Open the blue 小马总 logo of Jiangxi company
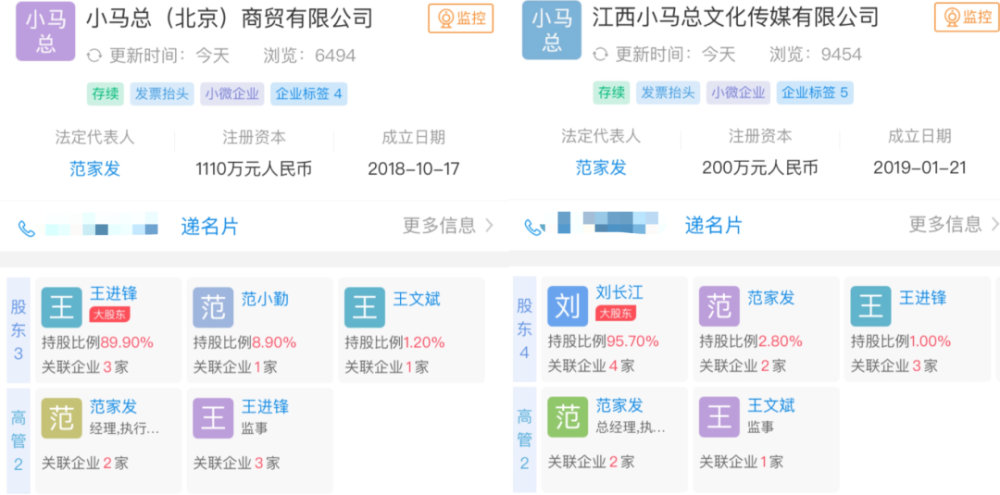1000x495 pixels. (x=552, y=31)
